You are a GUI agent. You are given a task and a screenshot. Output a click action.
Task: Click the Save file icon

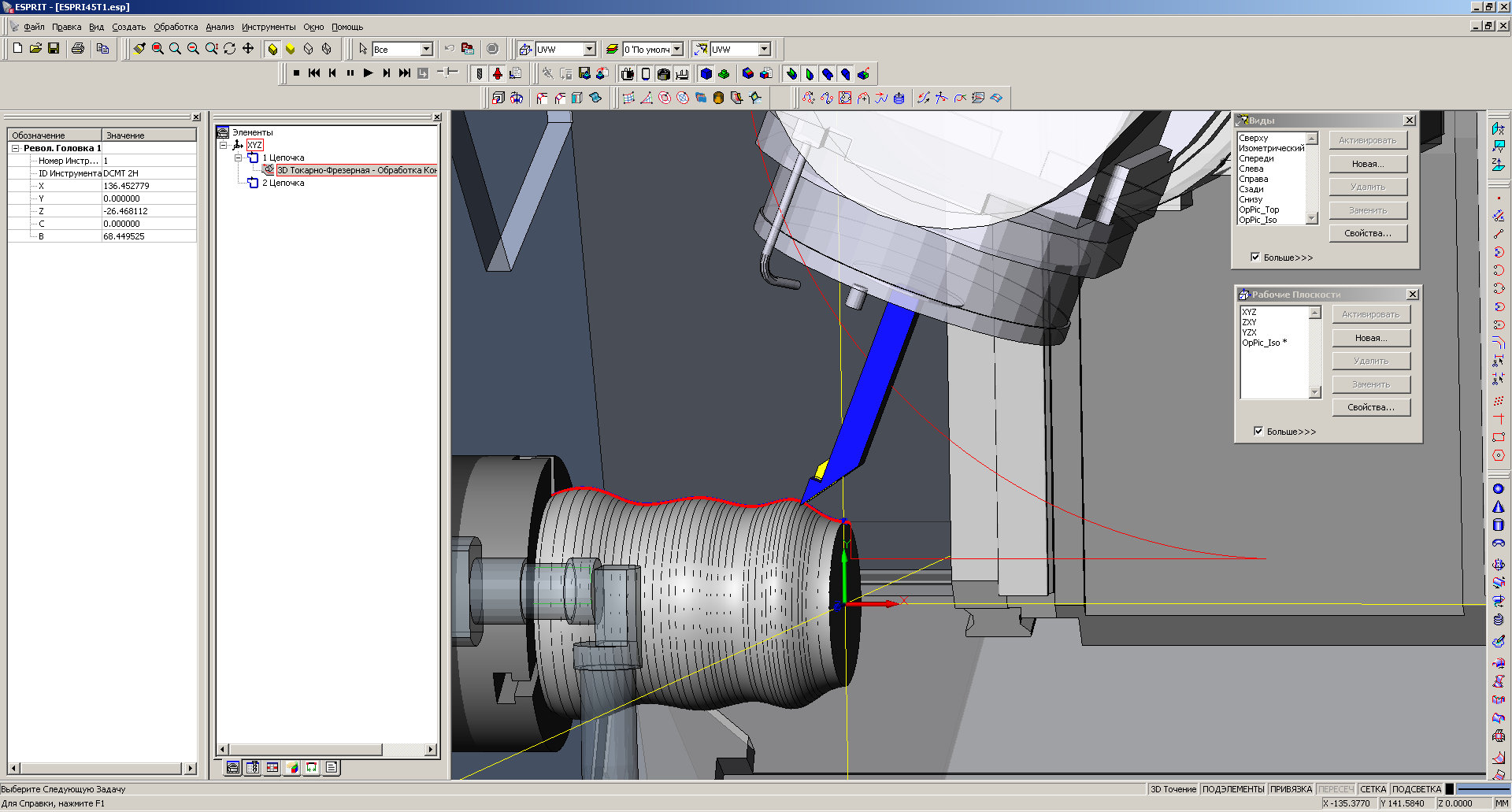click(54, 49)
